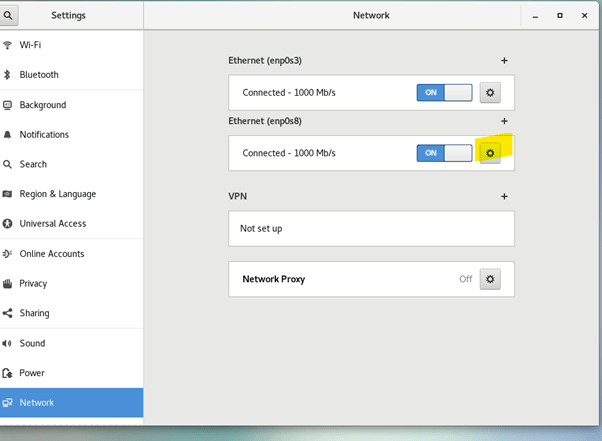Add a new enp0s8 Ethernet profile

[x=504, y=121]
